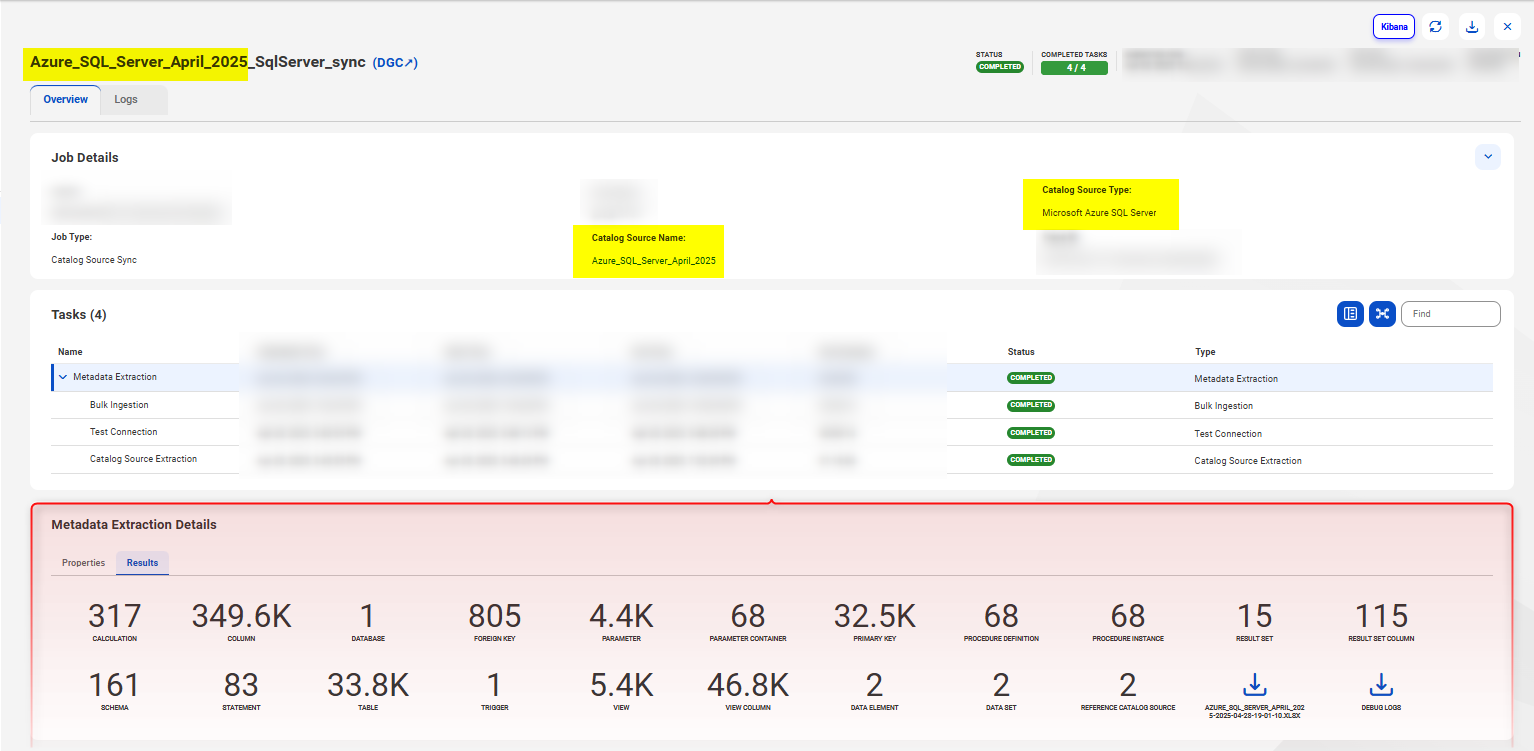Click the 32.5K Primary Key count
1534x751 pixels.
[875, 616]
